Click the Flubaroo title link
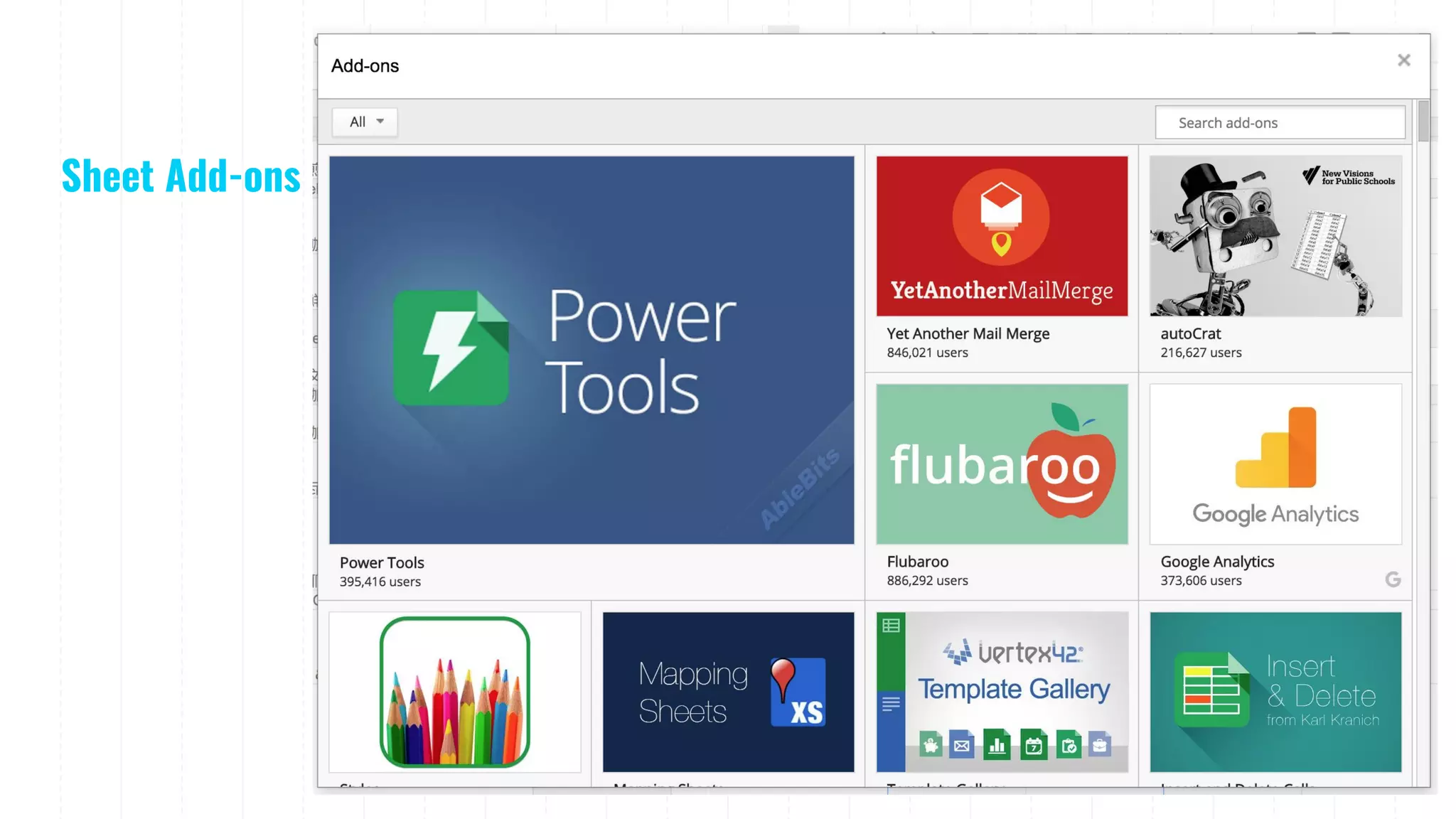The image size is (1456, 819). [917, 562]
